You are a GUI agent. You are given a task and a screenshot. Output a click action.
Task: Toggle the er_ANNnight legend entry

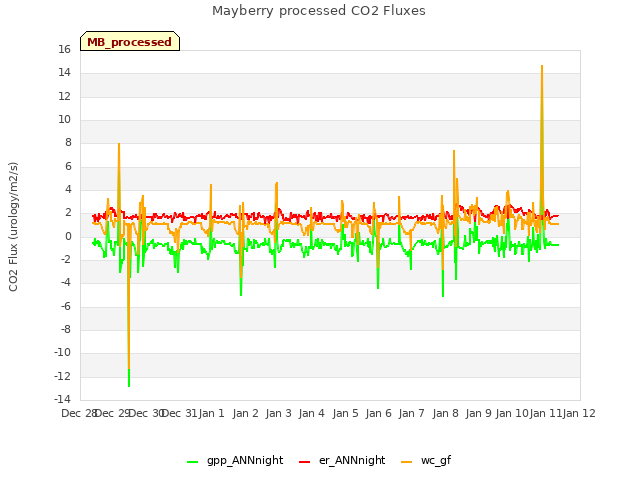point(342,460)
